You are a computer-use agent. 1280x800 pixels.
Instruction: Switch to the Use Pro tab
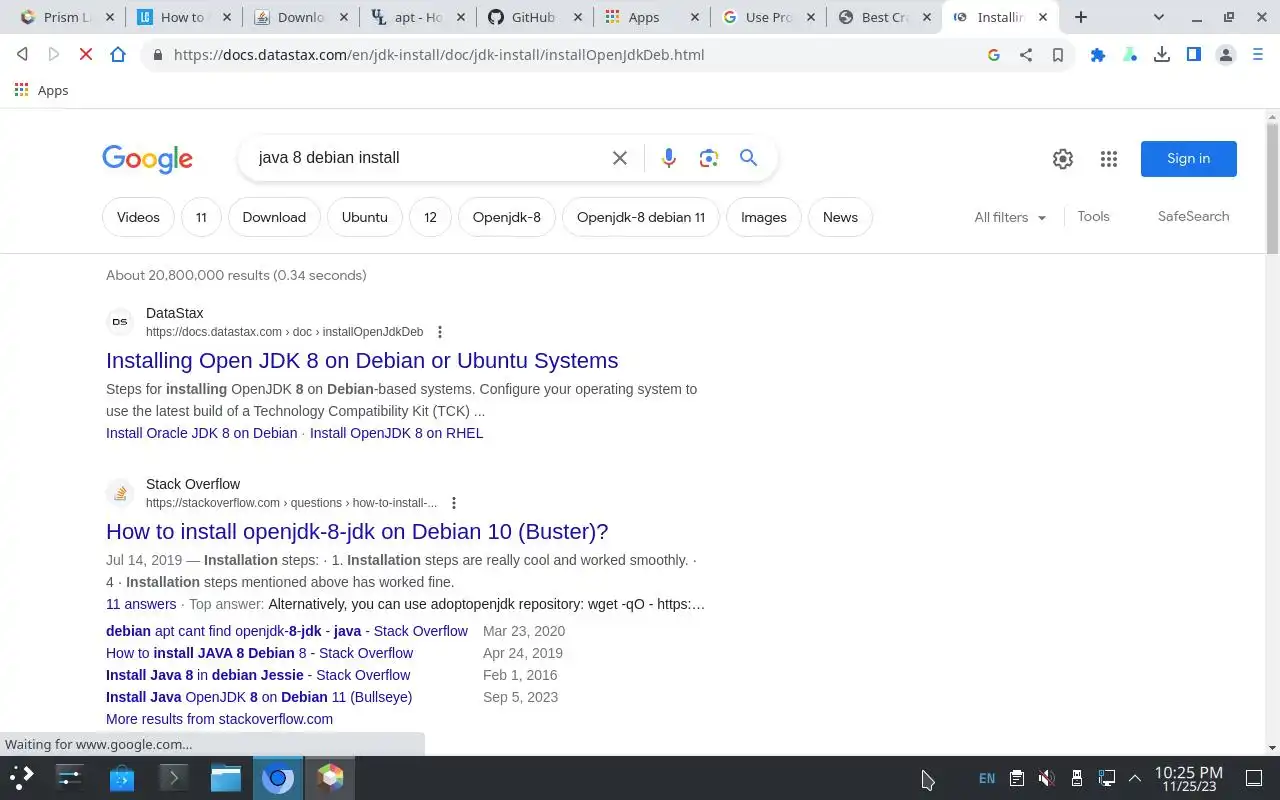click(768, 17)
